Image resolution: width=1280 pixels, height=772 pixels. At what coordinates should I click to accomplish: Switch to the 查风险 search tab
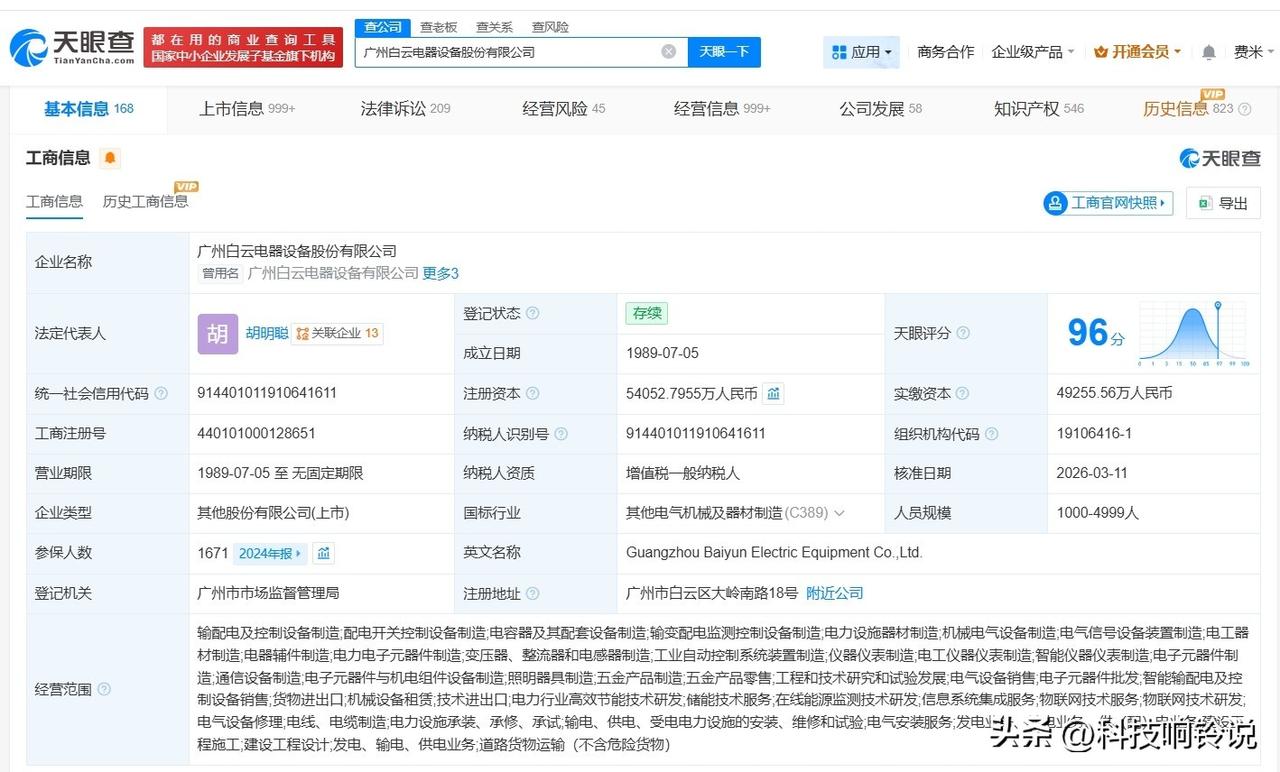550,27
